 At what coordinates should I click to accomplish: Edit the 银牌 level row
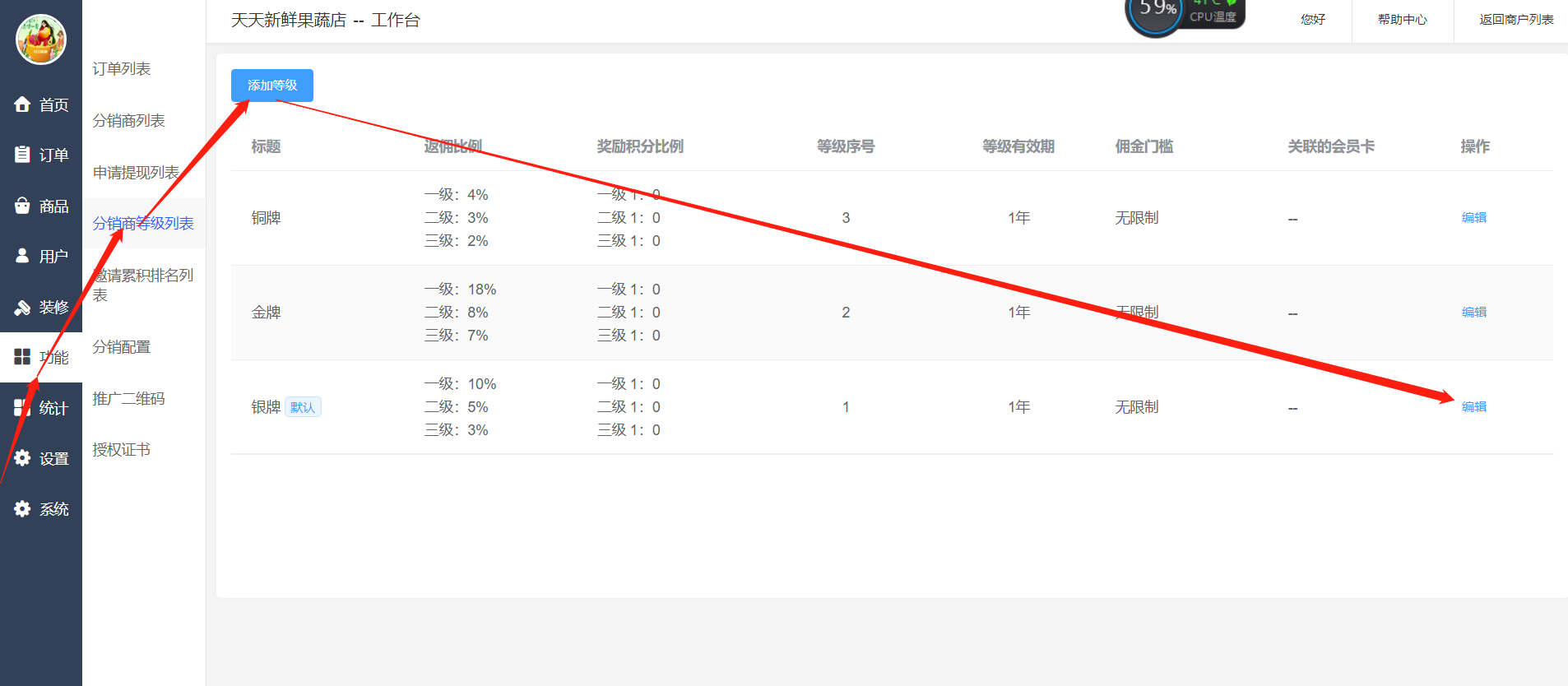click(x=1474, y=407)
